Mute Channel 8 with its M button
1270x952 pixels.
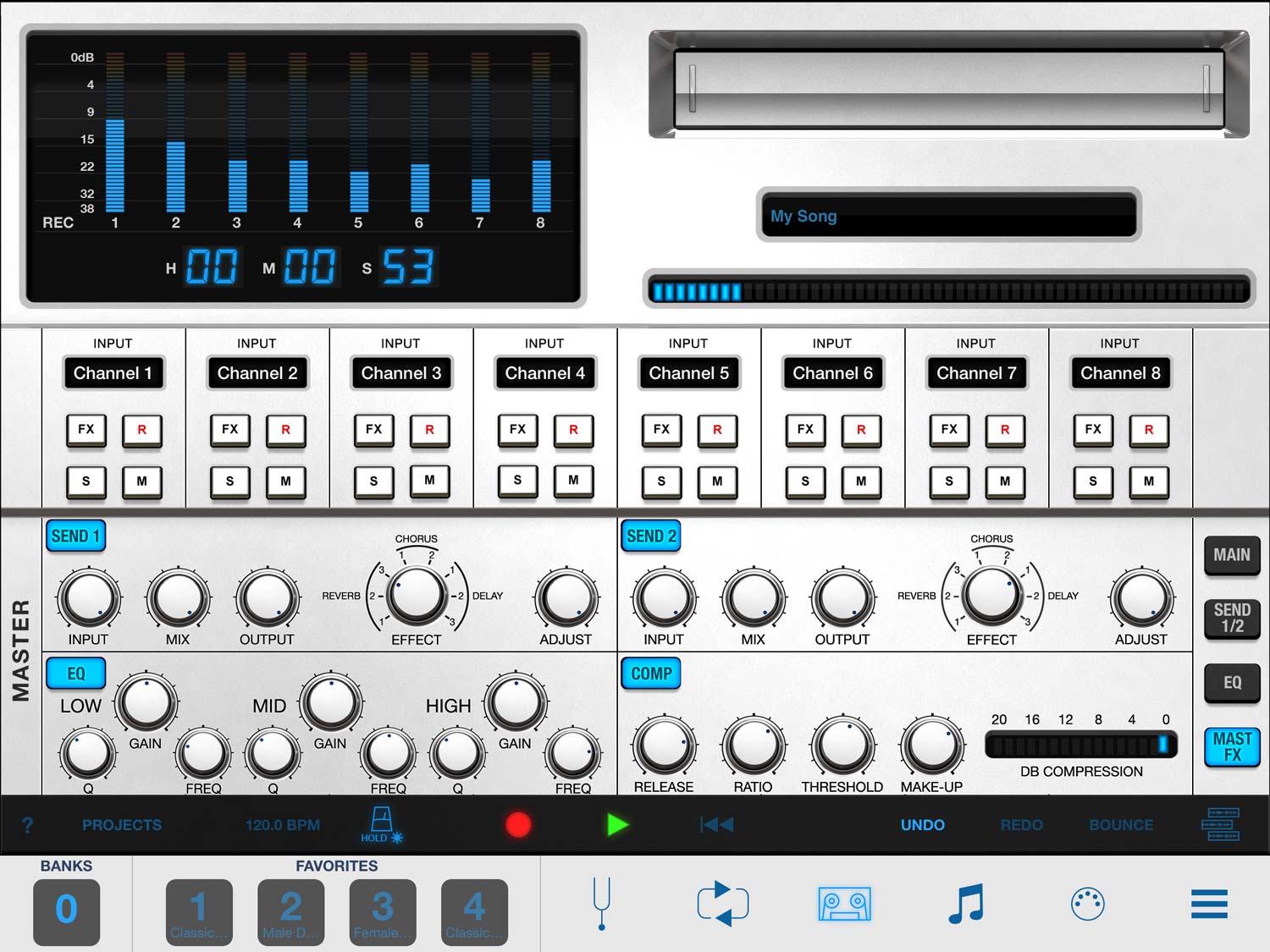pos(1150,482)
